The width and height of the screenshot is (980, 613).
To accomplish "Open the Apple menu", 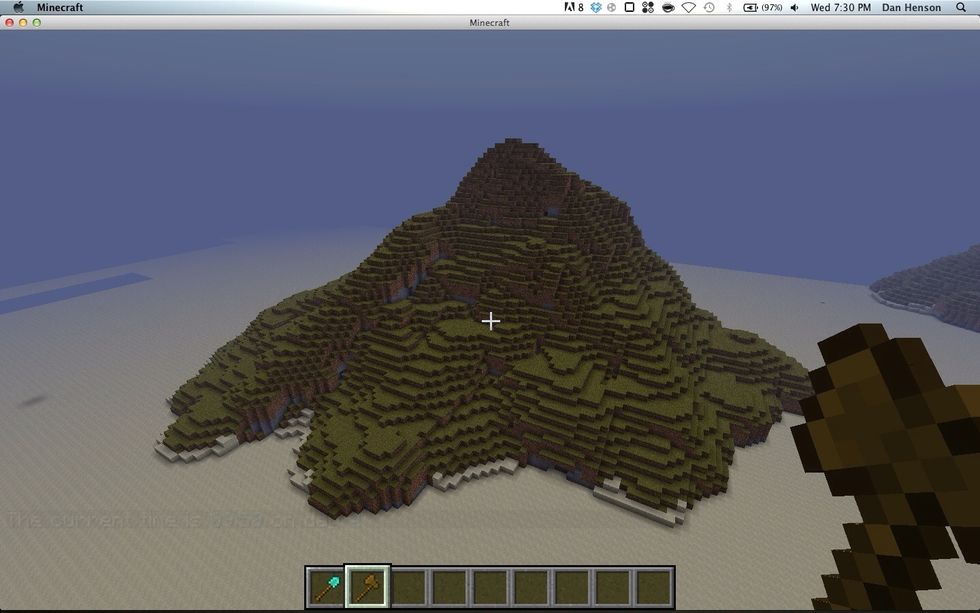I will pos(17,7).
